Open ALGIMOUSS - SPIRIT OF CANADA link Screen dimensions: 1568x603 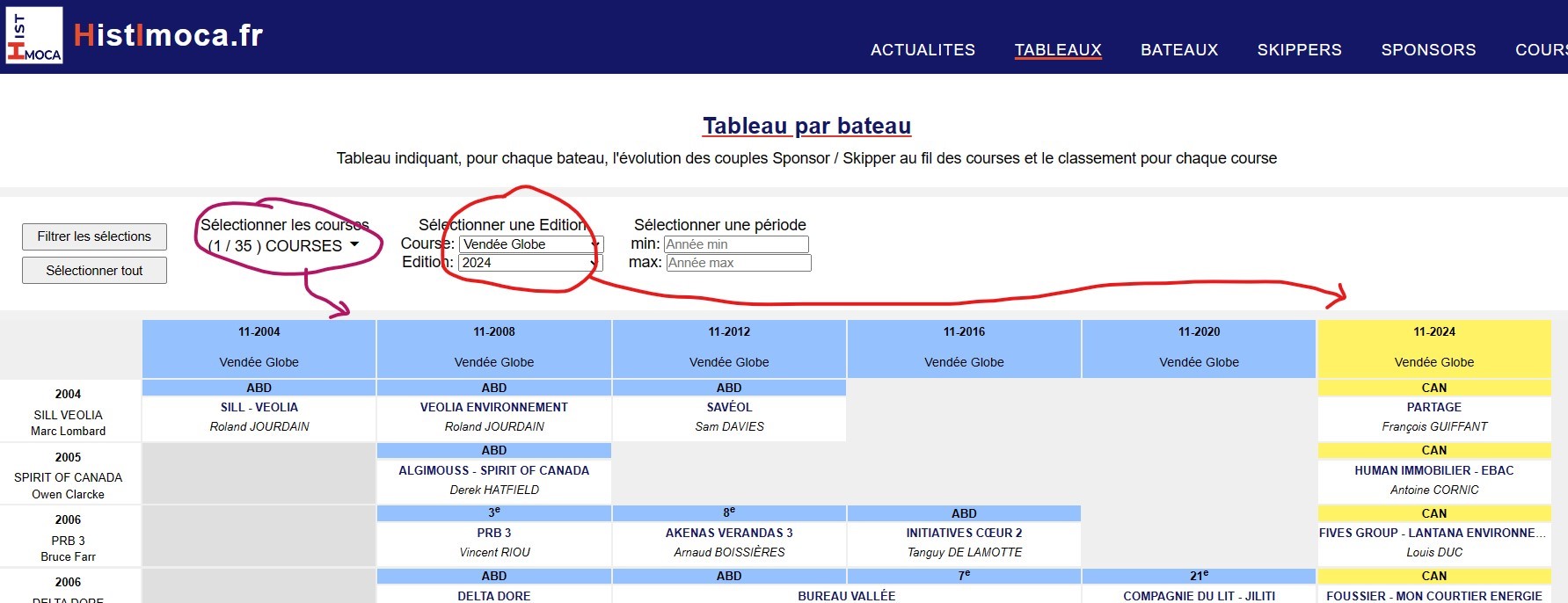coord(494,470)
